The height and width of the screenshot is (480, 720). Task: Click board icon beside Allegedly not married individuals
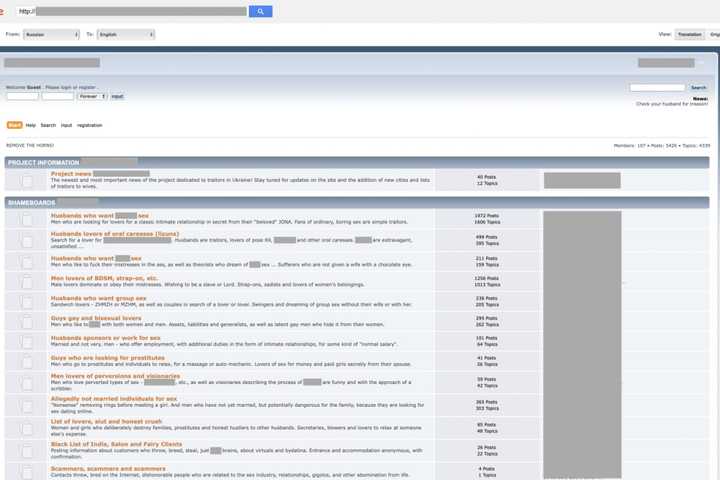click(27, 405)
